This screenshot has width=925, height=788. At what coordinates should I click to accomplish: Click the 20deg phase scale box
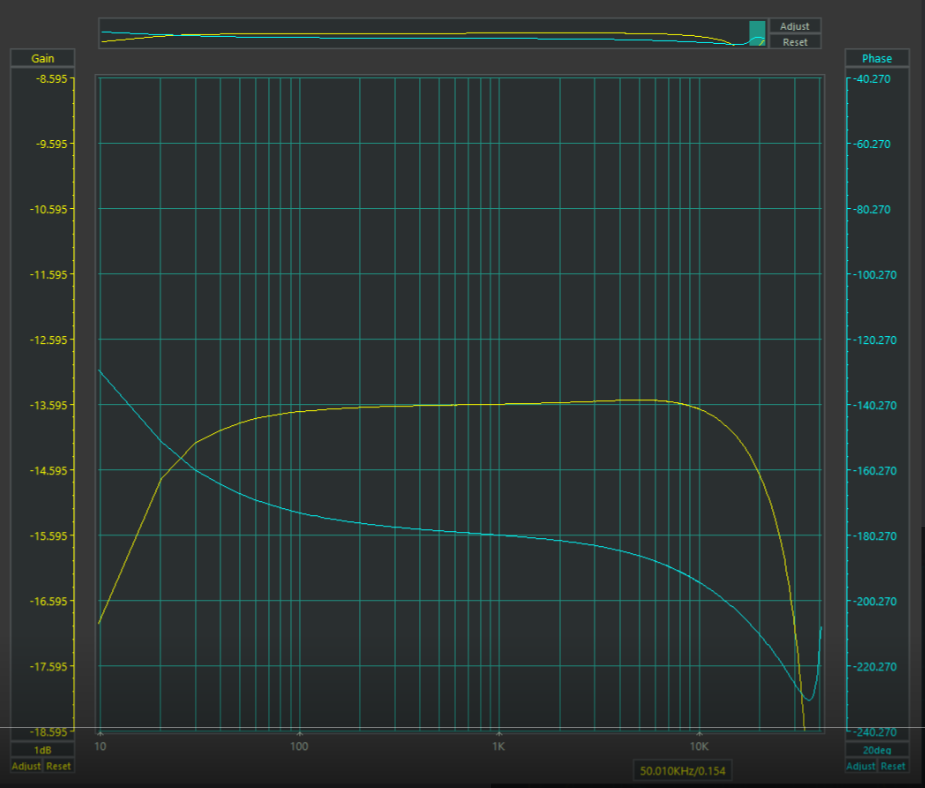(x=877, y=750)
